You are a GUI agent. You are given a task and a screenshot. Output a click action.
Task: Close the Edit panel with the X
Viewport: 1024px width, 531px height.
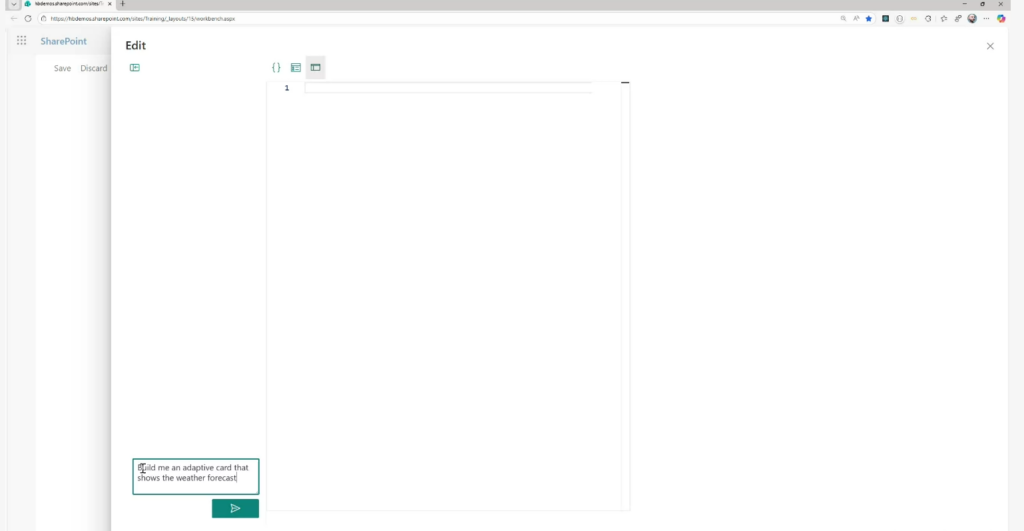tap(990, 46)
